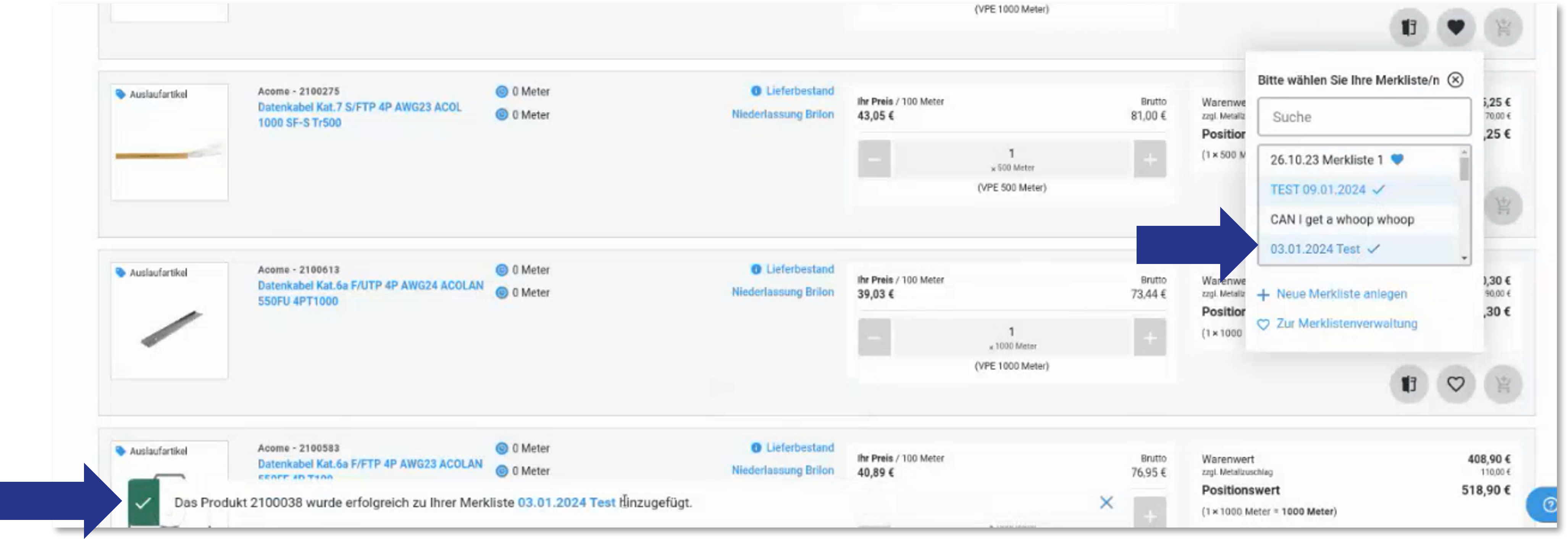The width and height of the screenshot is (1568, 539).
Task: Click the compare icon in top row
Action: pyautogui.click(x=1408, y=27)
